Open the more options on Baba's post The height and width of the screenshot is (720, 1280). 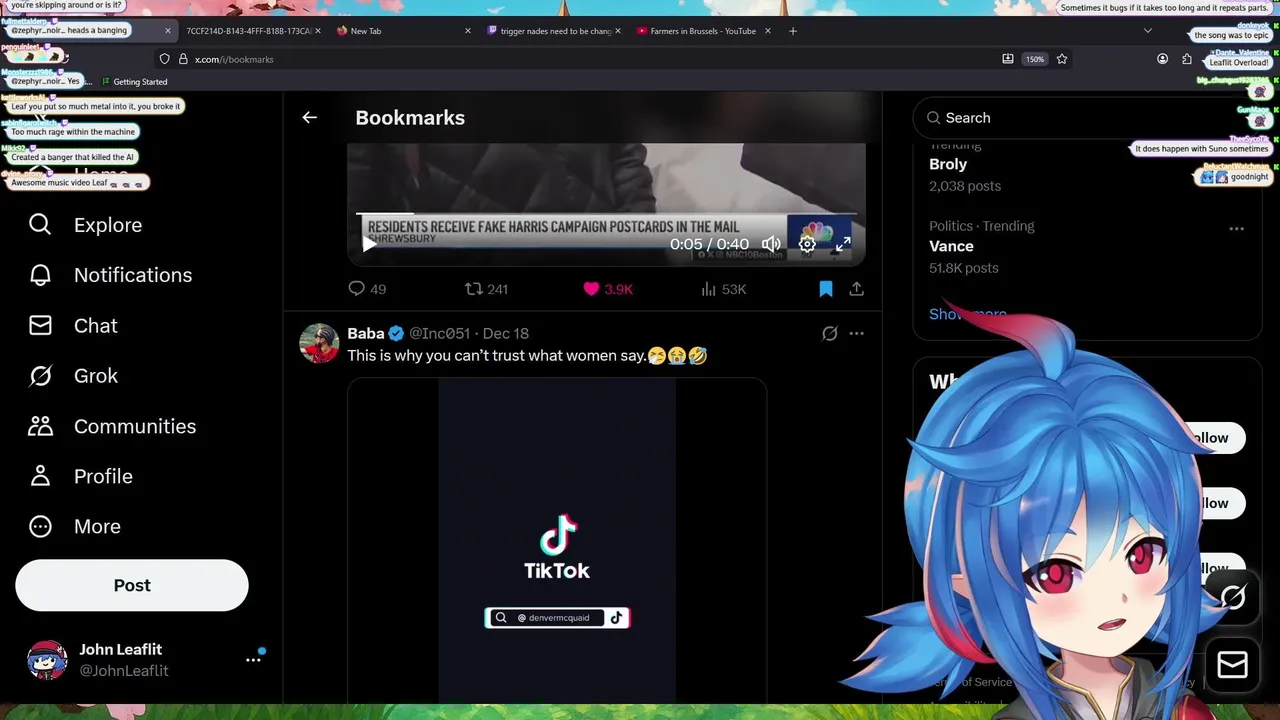pyautogui.click(x=856, y=333)
